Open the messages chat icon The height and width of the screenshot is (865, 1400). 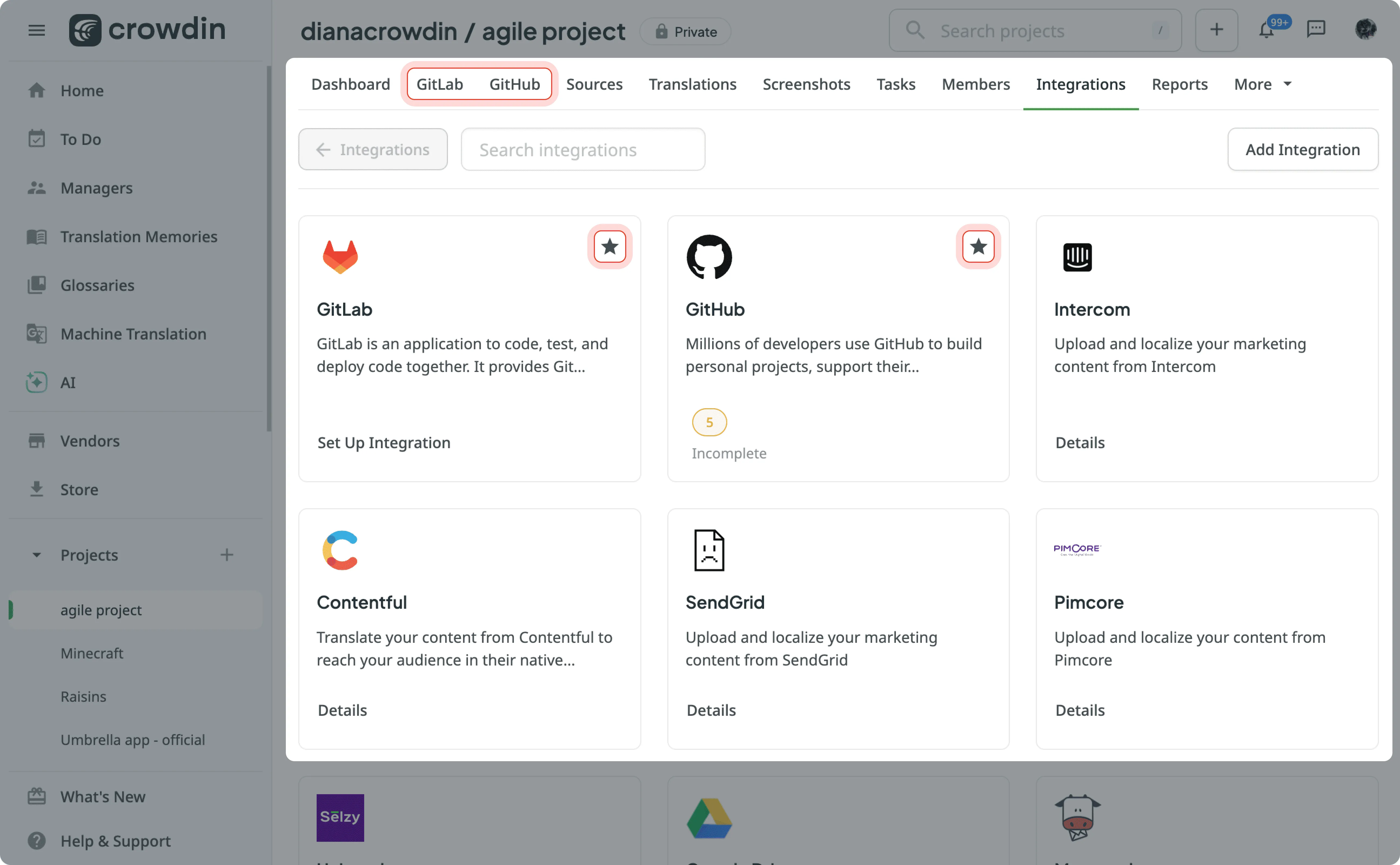(x=1315, y=29)
